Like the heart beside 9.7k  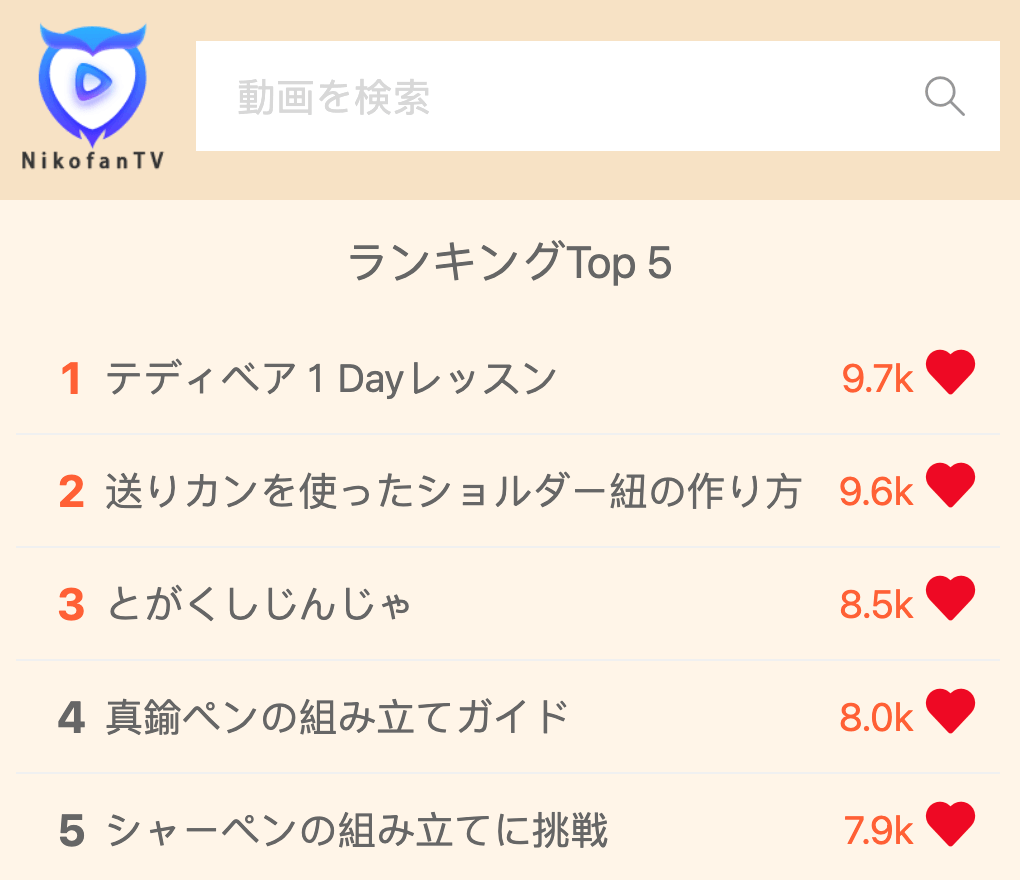click(950, 372)
